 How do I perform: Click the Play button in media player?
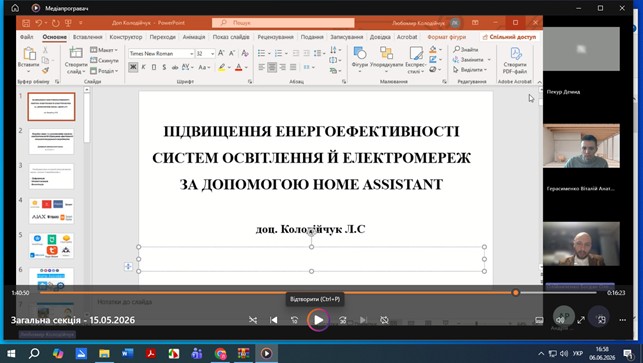(x=318, y=320)
